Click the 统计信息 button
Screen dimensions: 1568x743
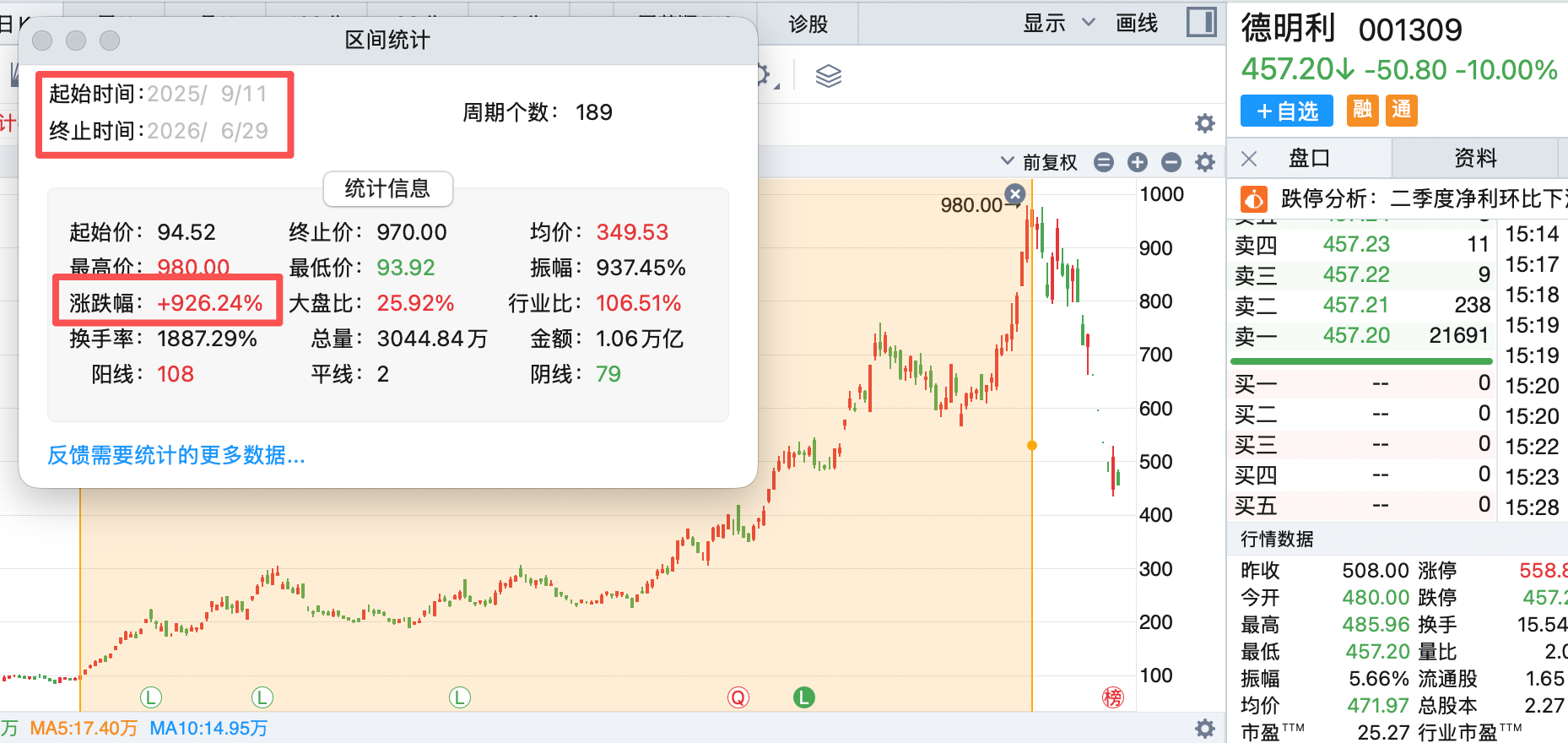pos(388,188)
